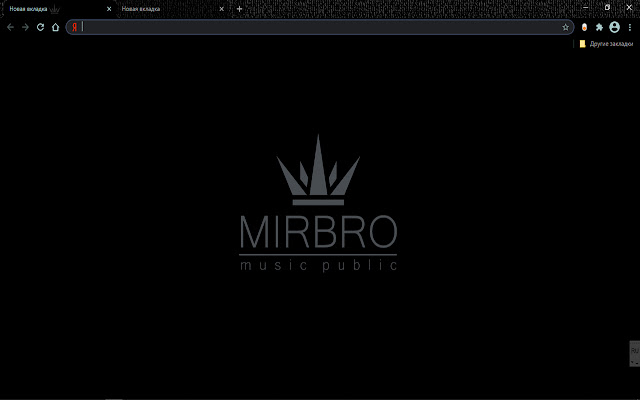Bookmark this page with the star icon
Image resolution: width=640 pixels, height=400 pixels.
pyautogui.click(x=565, y=27)
